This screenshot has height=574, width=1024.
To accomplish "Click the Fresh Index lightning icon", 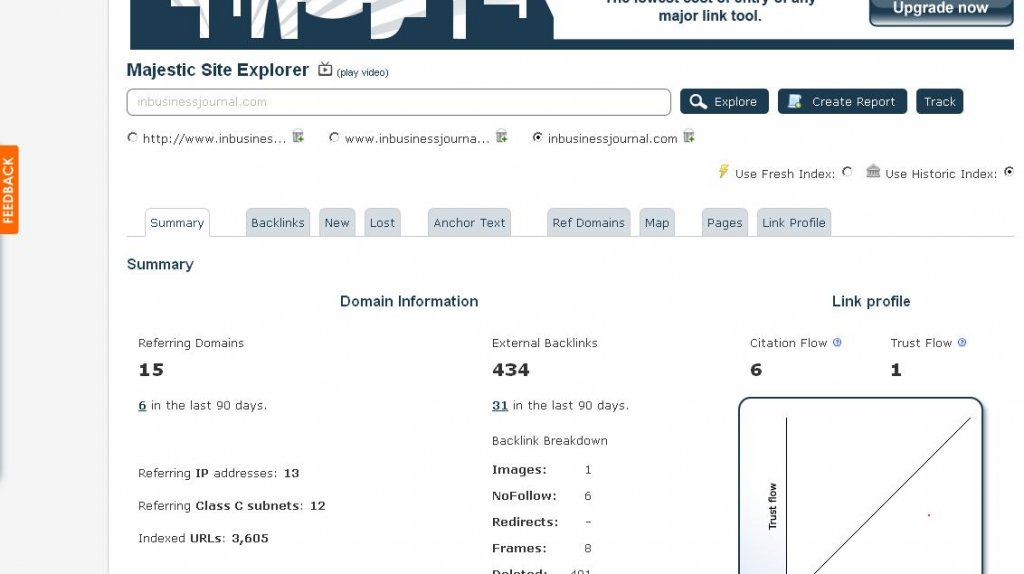I will tap(723, 171).
